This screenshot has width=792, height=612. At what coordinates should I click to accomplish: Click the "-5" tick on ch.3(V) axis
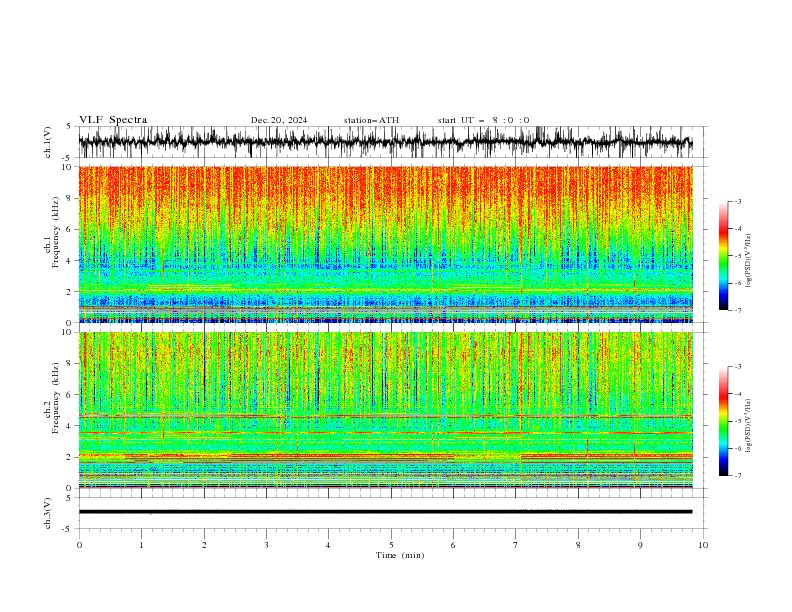(67, 529)
